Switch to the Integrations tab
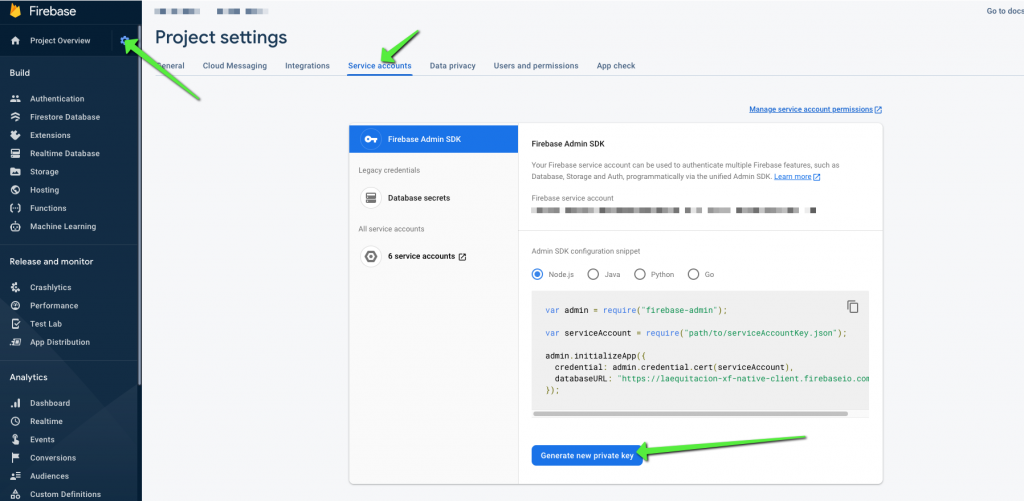 (x=307, y=65)
